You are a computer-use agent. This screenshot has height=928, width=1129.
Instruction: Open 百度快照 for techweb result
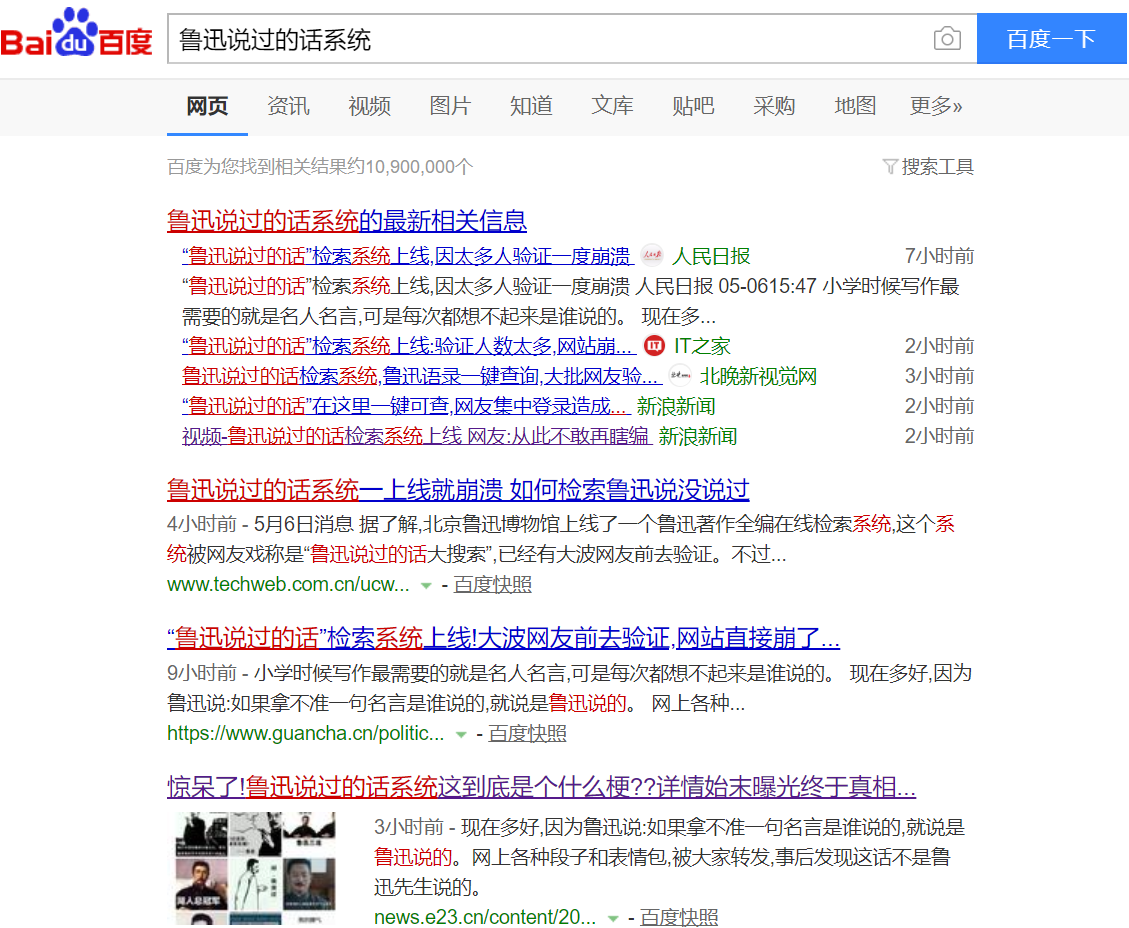click(492, 585)
